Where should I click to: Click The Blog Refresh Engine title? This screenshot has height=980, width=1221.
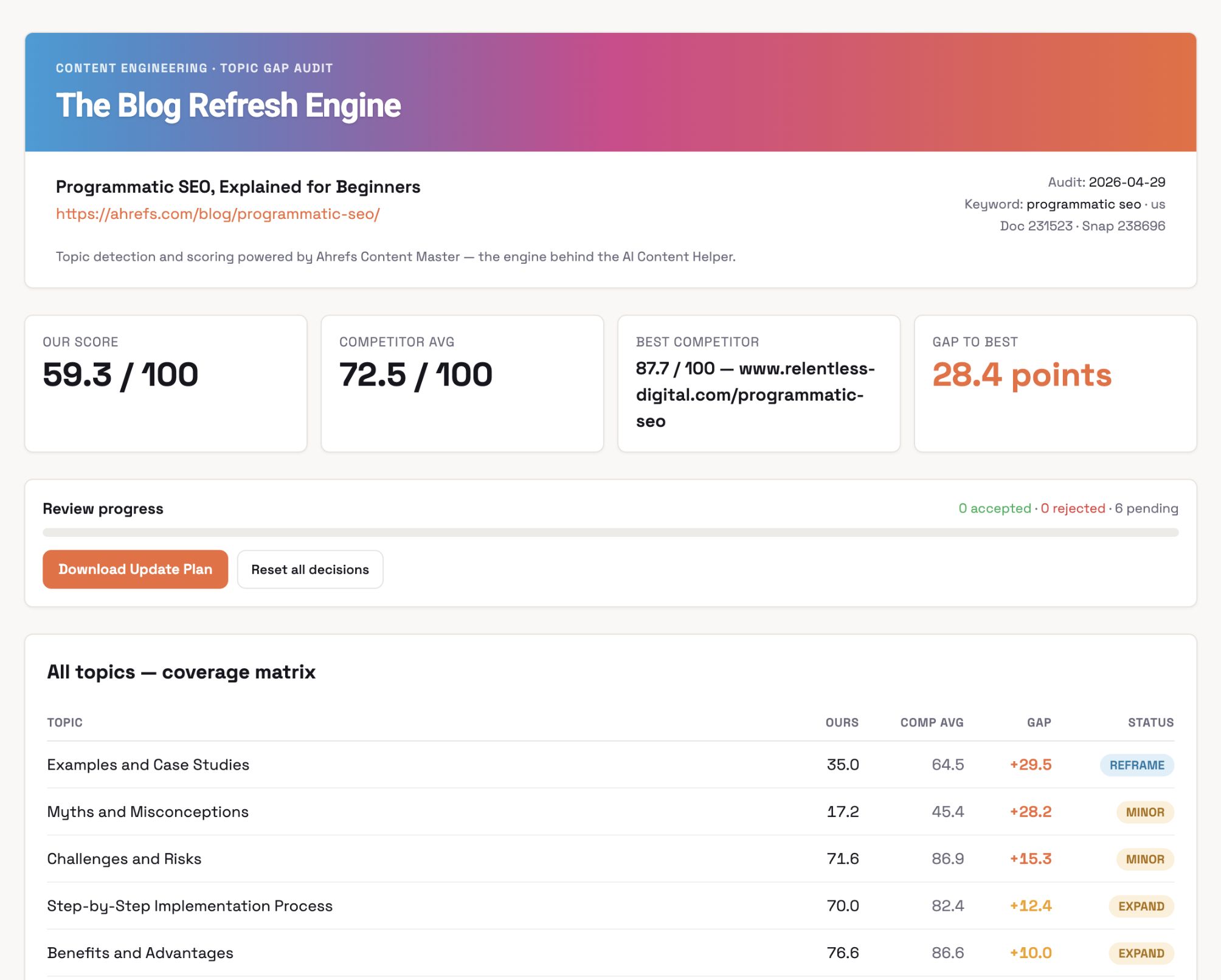(x=229, y=106)
